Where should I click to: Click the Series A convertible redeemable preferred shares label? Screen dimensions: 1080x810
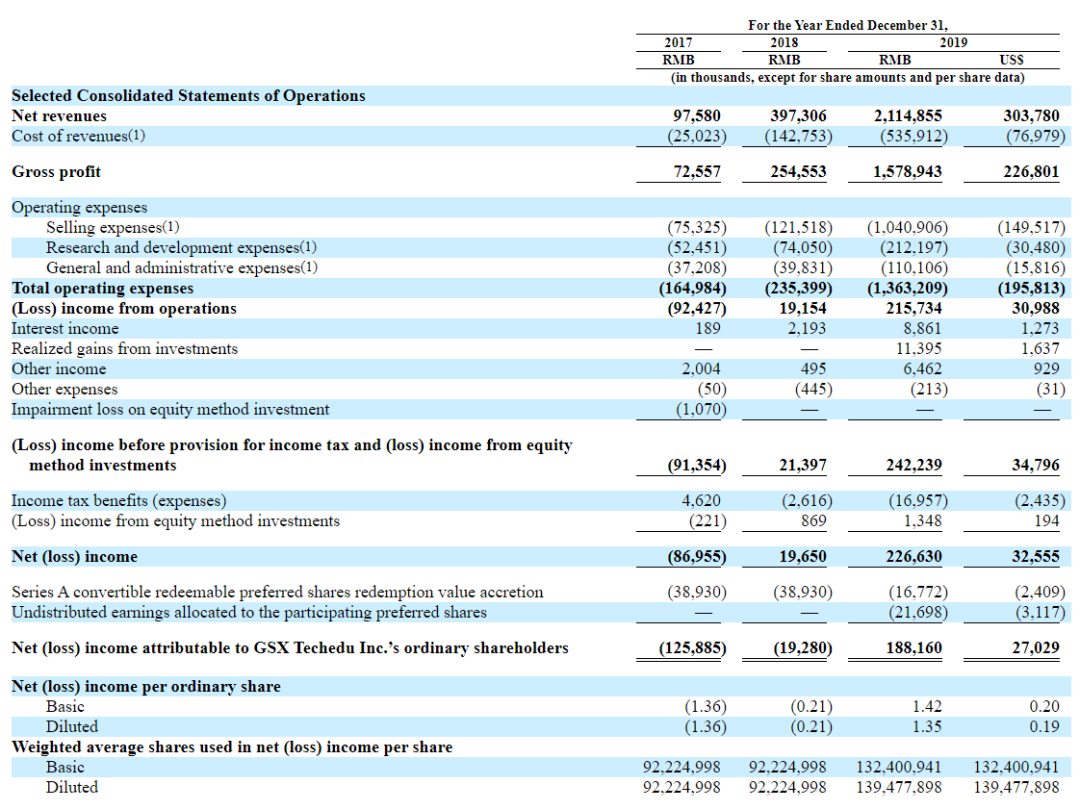[277, 592]
